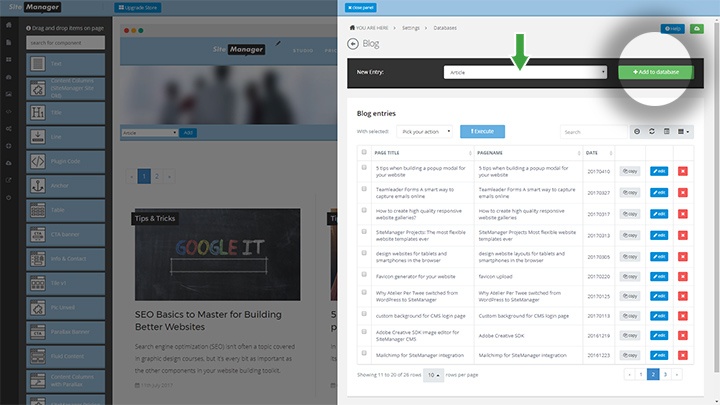This screenshot has width=720, height=405.
Task: Open the Google It article thumbnail
Action: tap(218, 254)
